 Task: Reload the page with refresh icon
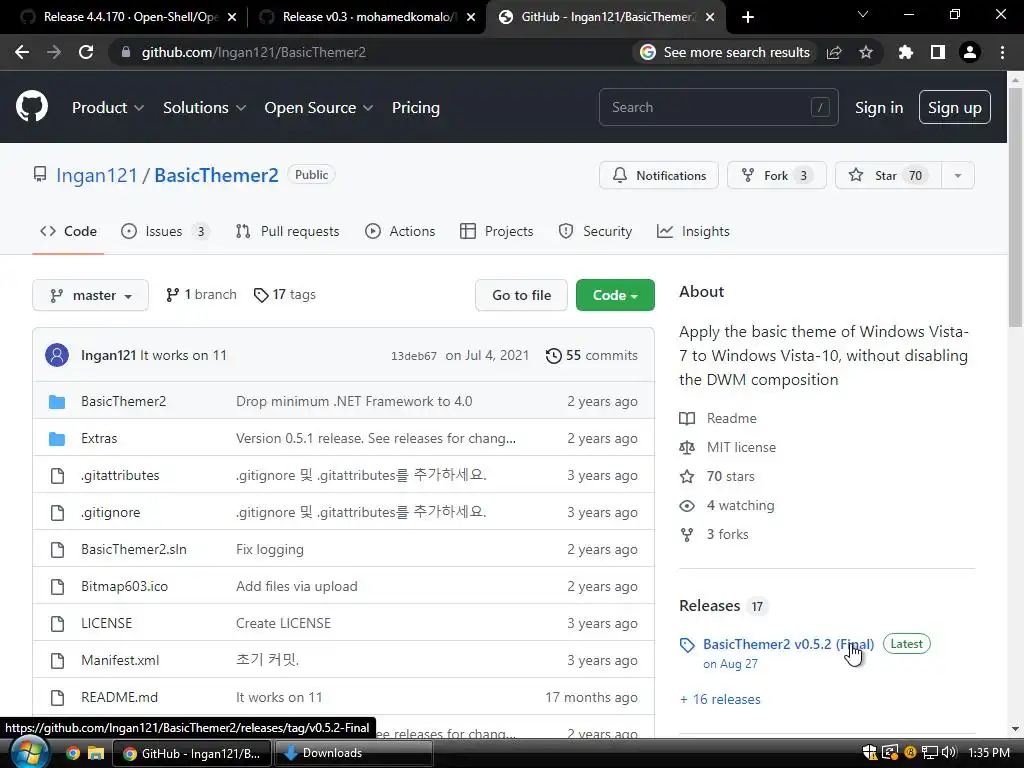pos(86,52)
